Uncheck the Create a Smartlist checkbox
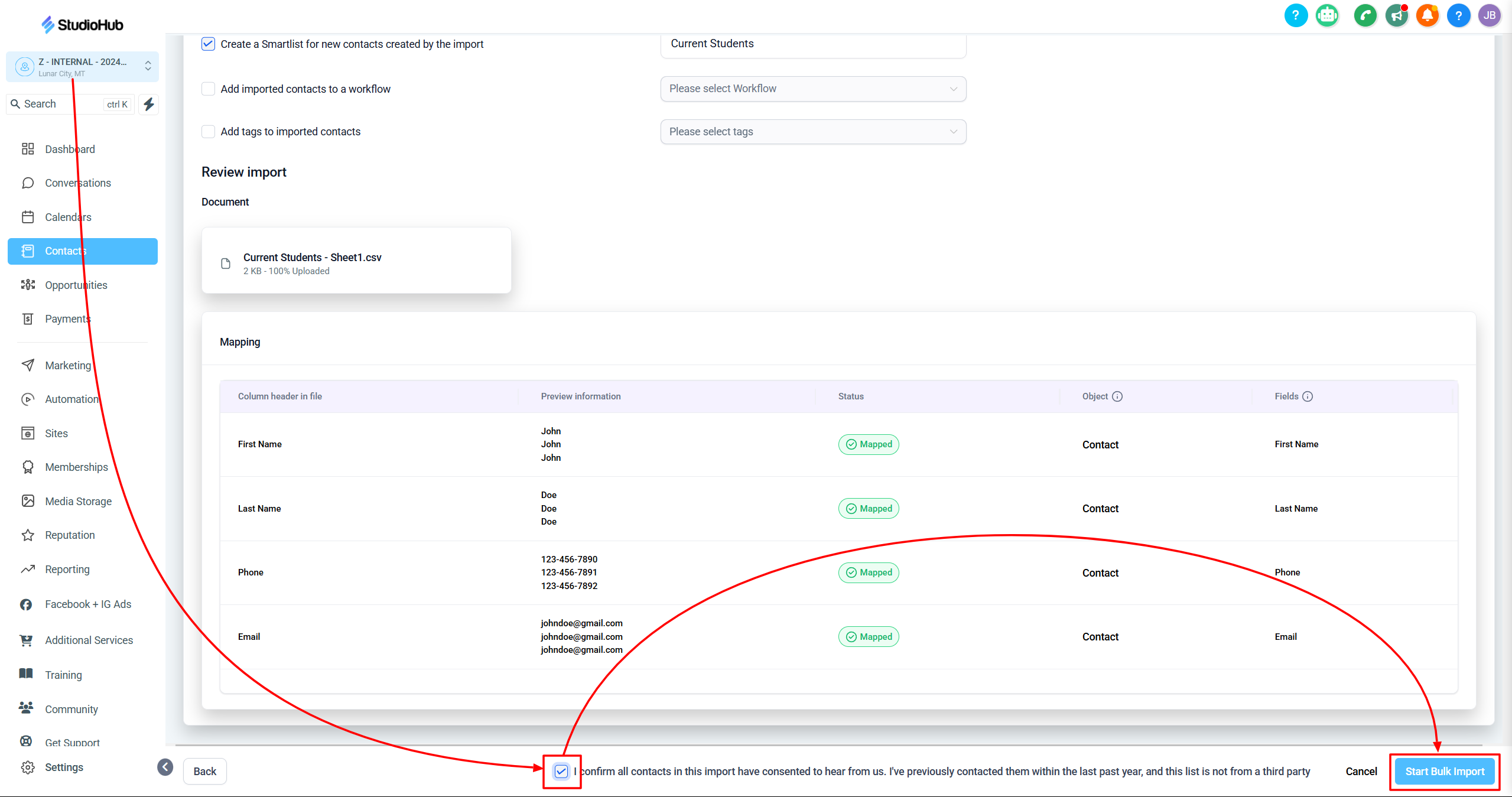 [208, 44]
